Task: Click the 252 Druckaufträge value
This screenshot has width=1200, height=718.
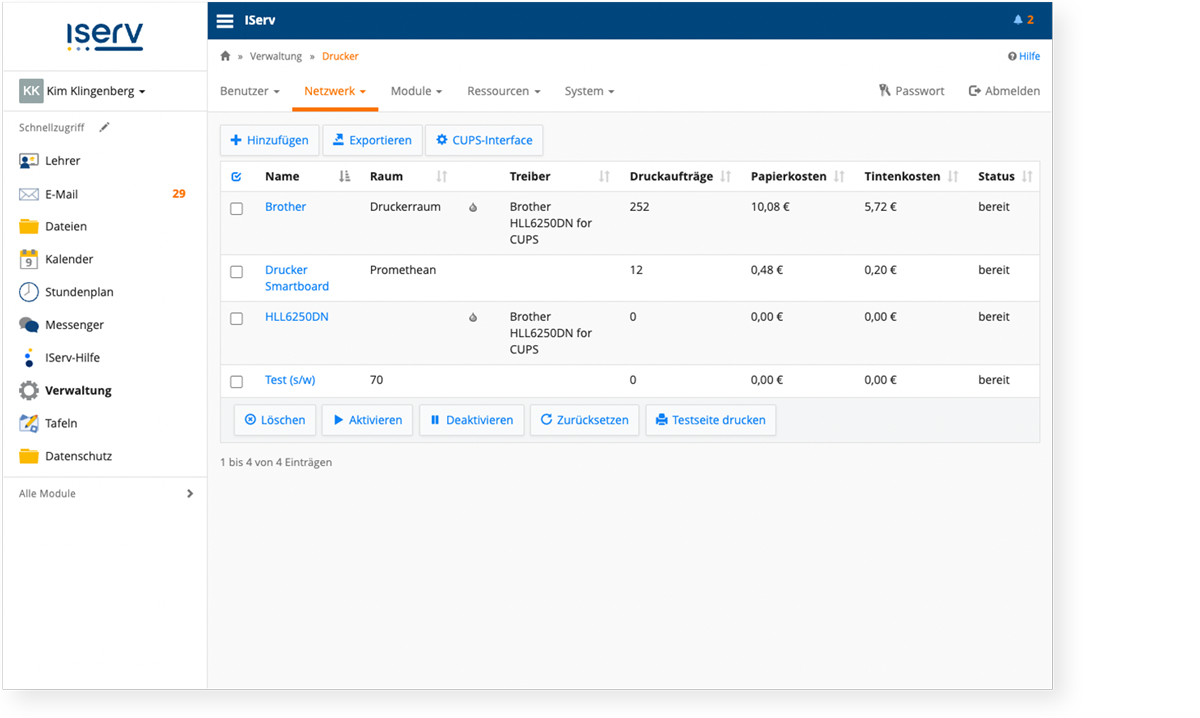Action: click(x=639, y=207)
